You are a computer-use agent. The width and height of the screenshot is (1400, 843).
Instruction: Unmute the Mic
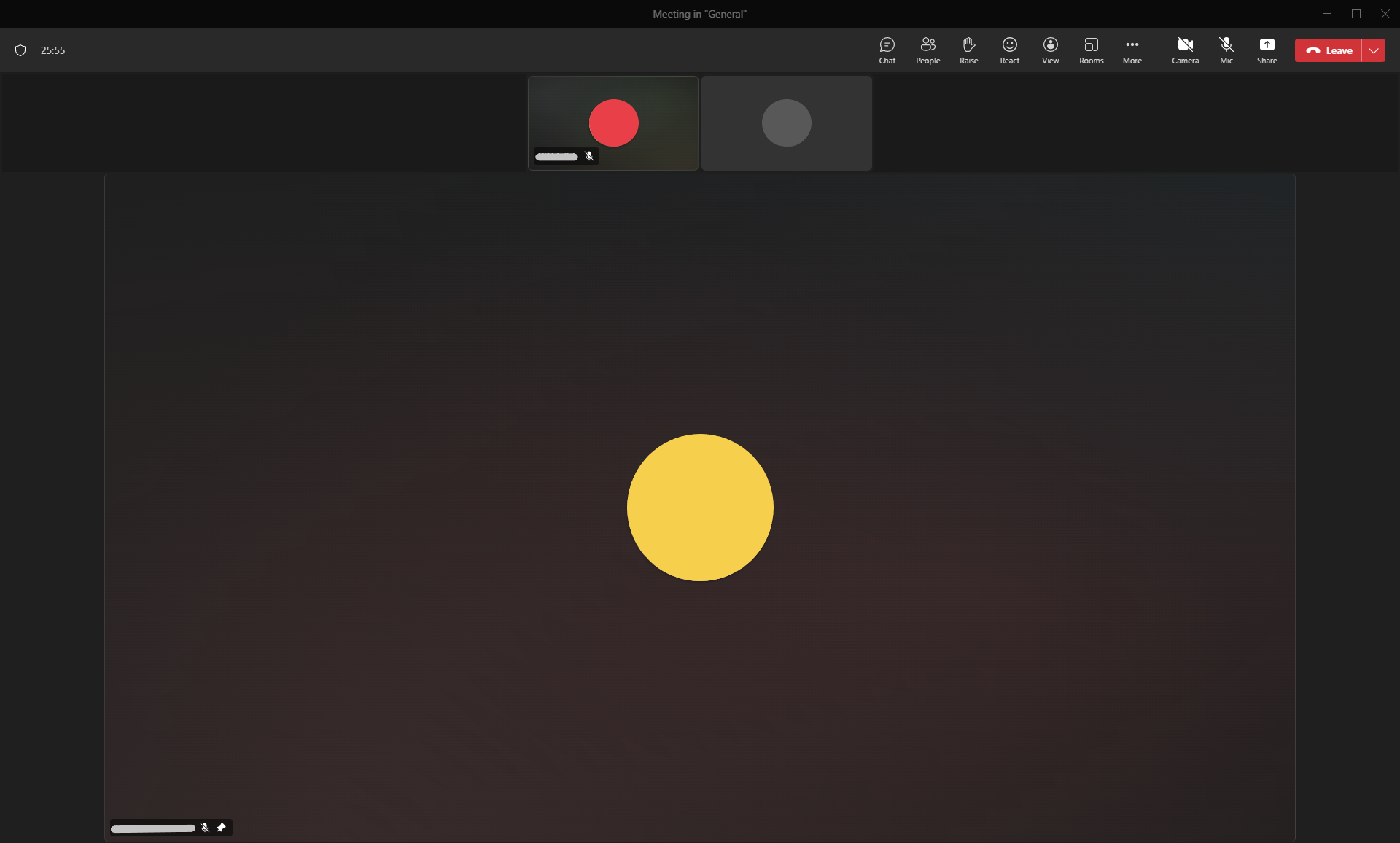click(1226, 50)
